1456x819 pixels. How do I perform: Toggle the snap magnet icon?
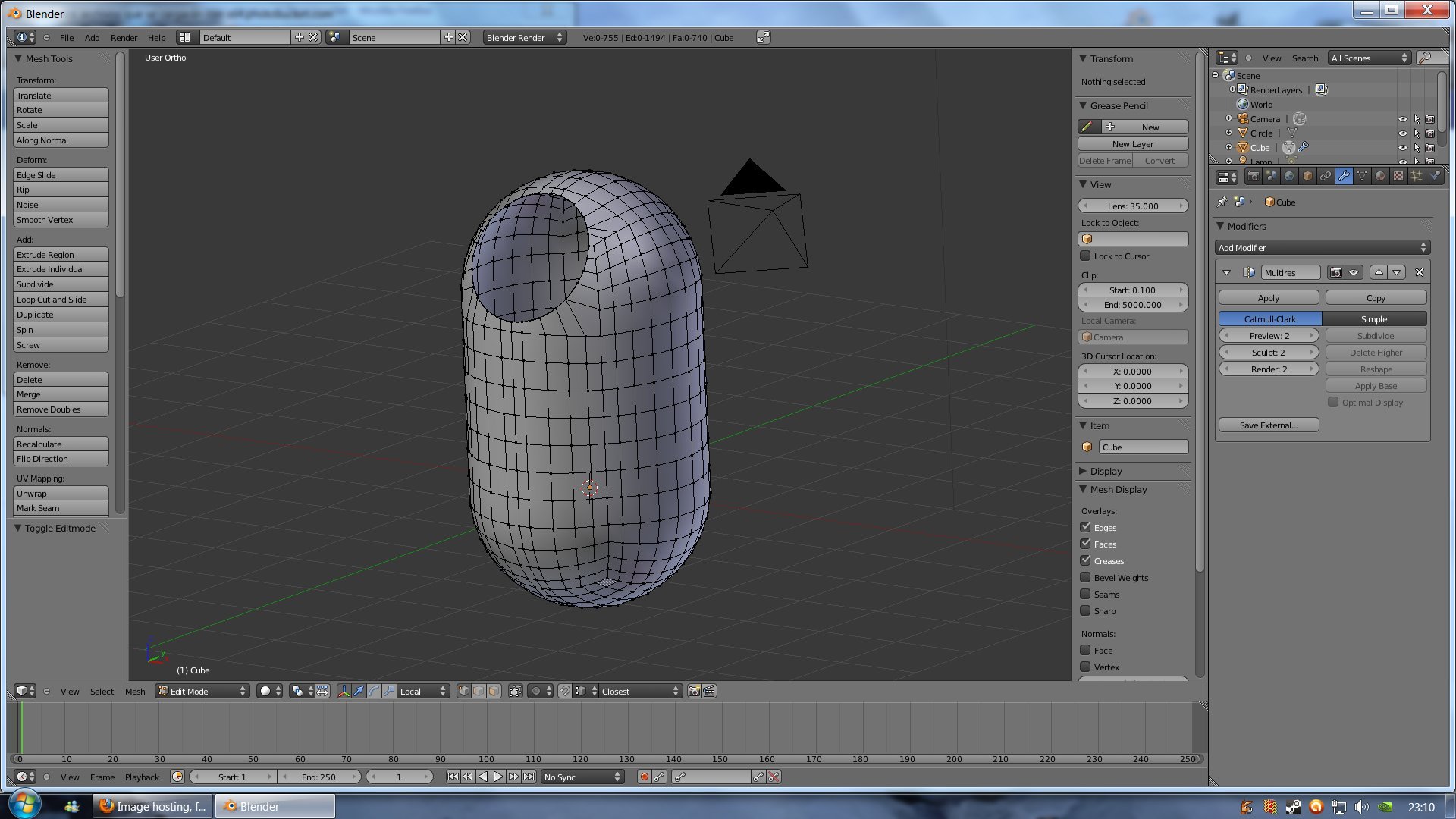coord(564,691)
